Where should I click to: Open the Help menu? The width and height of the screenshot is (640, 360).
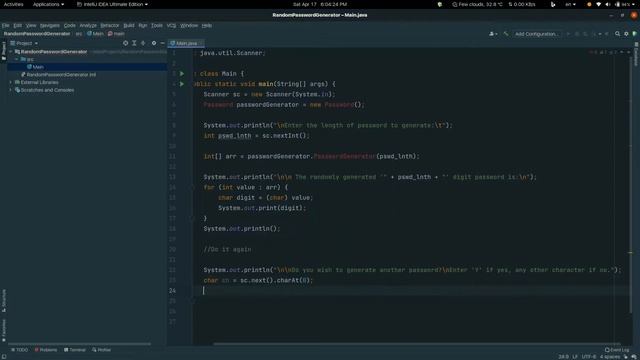tap(207, 25)
